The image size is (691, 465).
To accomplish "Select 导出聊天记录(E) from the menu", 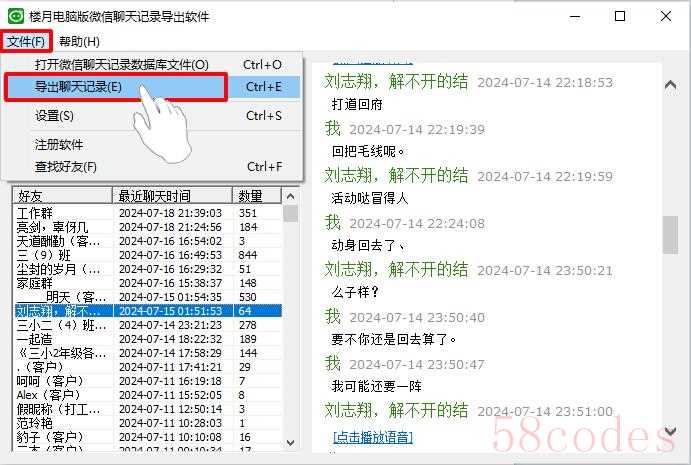I will [x=152, y=87].
